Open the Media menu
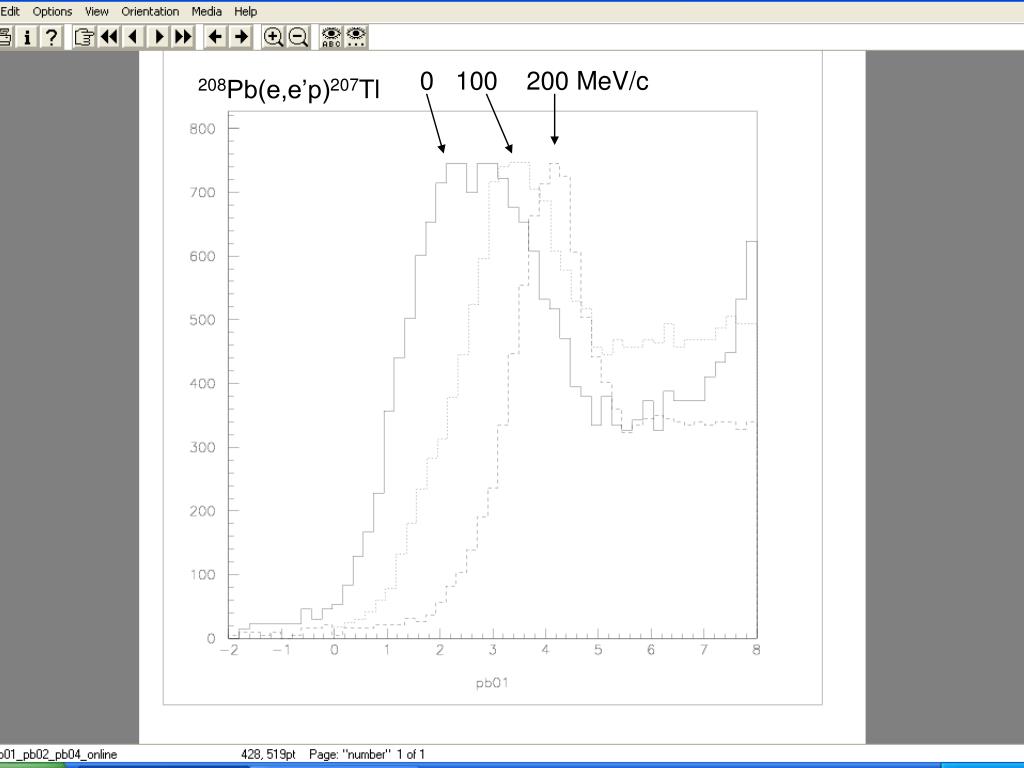Screen dimensions: 1024x768 [206, 11]
